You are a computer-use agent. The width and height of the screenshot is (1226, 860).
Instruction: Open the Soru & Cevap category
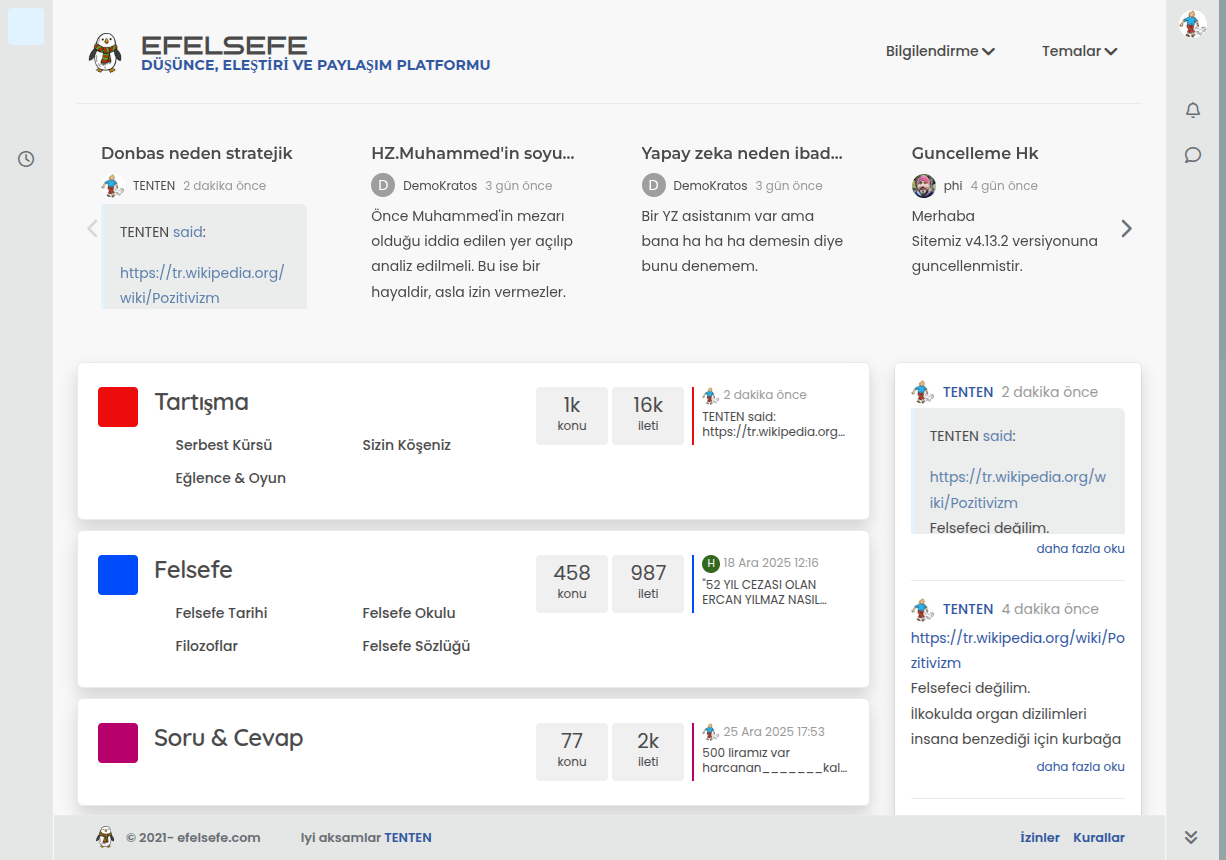pyautogui.click(x=228, y=738)
